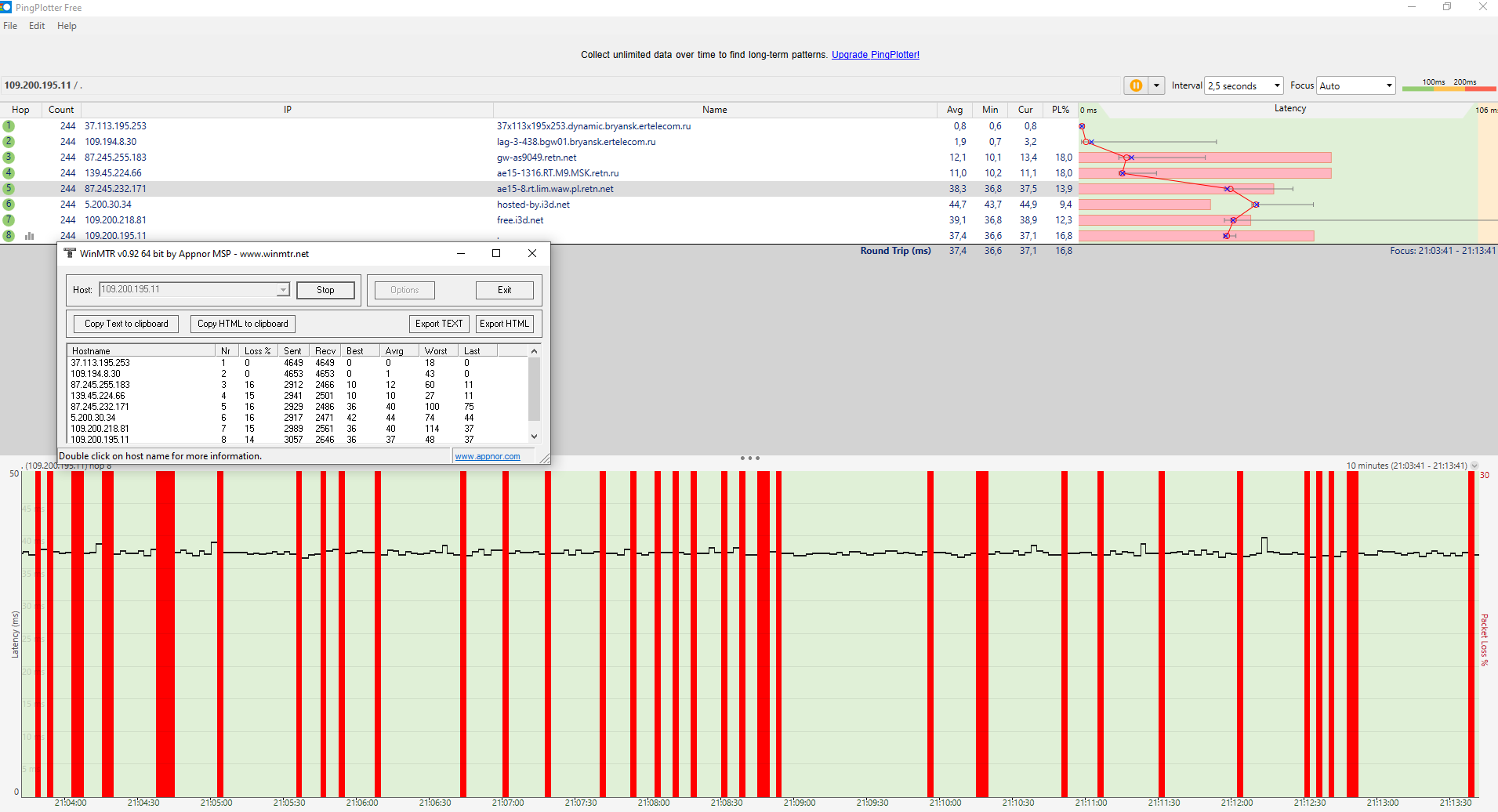1498x812 pixels.
Task: Click the 100ms/200ms latency scale bar
Action: click(1448, 88)
